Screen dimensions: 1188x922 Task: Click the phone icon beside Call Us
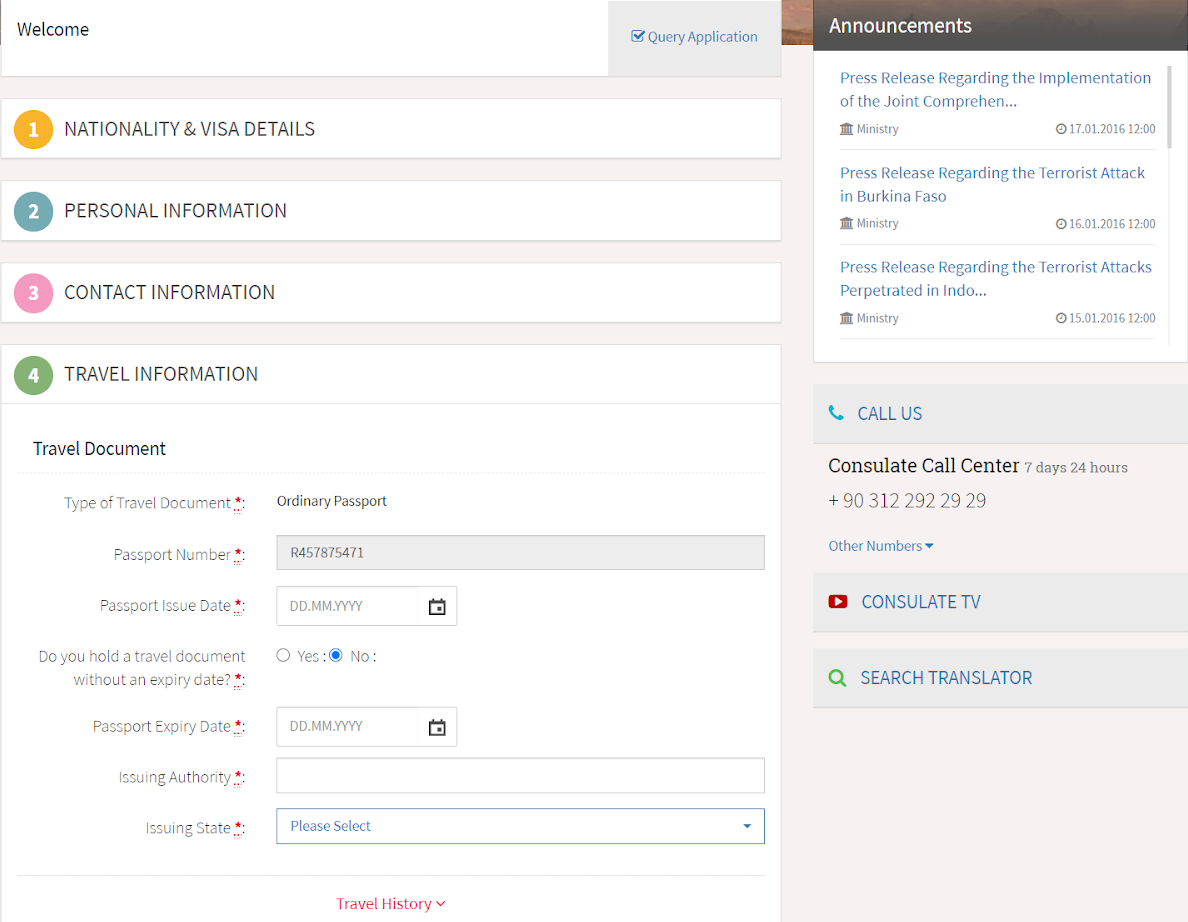(836, 413)
